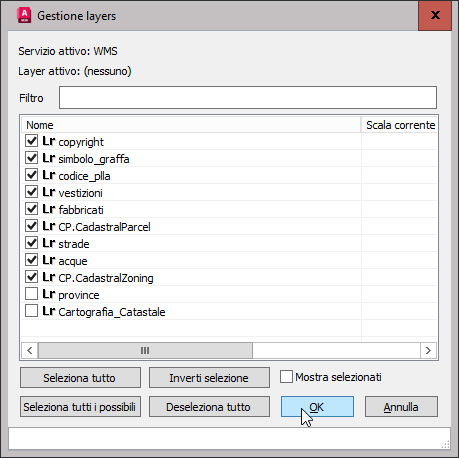Select the CP.CadastralZoning layer name
This screenshot has height=458, width=459.
[x=106, y=278]
